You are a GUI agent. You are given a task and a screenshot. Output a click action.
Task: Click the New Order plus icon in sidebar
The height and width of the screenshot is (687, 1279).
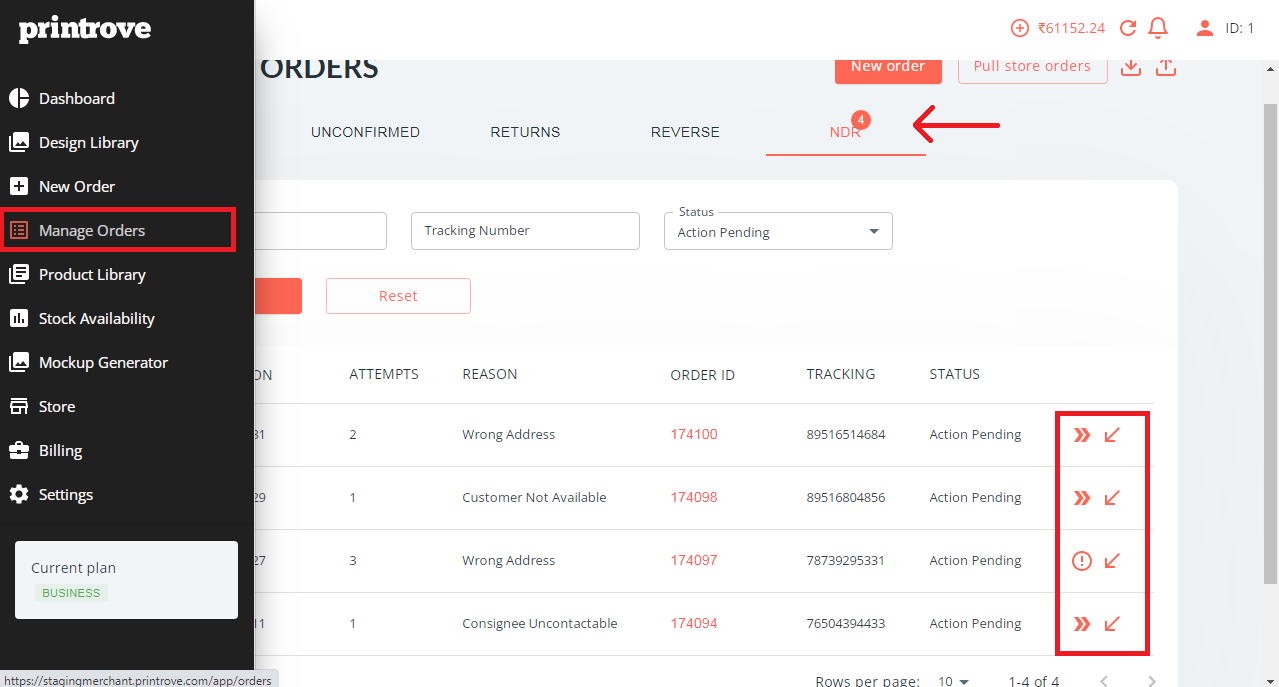(x=19, y=186)
